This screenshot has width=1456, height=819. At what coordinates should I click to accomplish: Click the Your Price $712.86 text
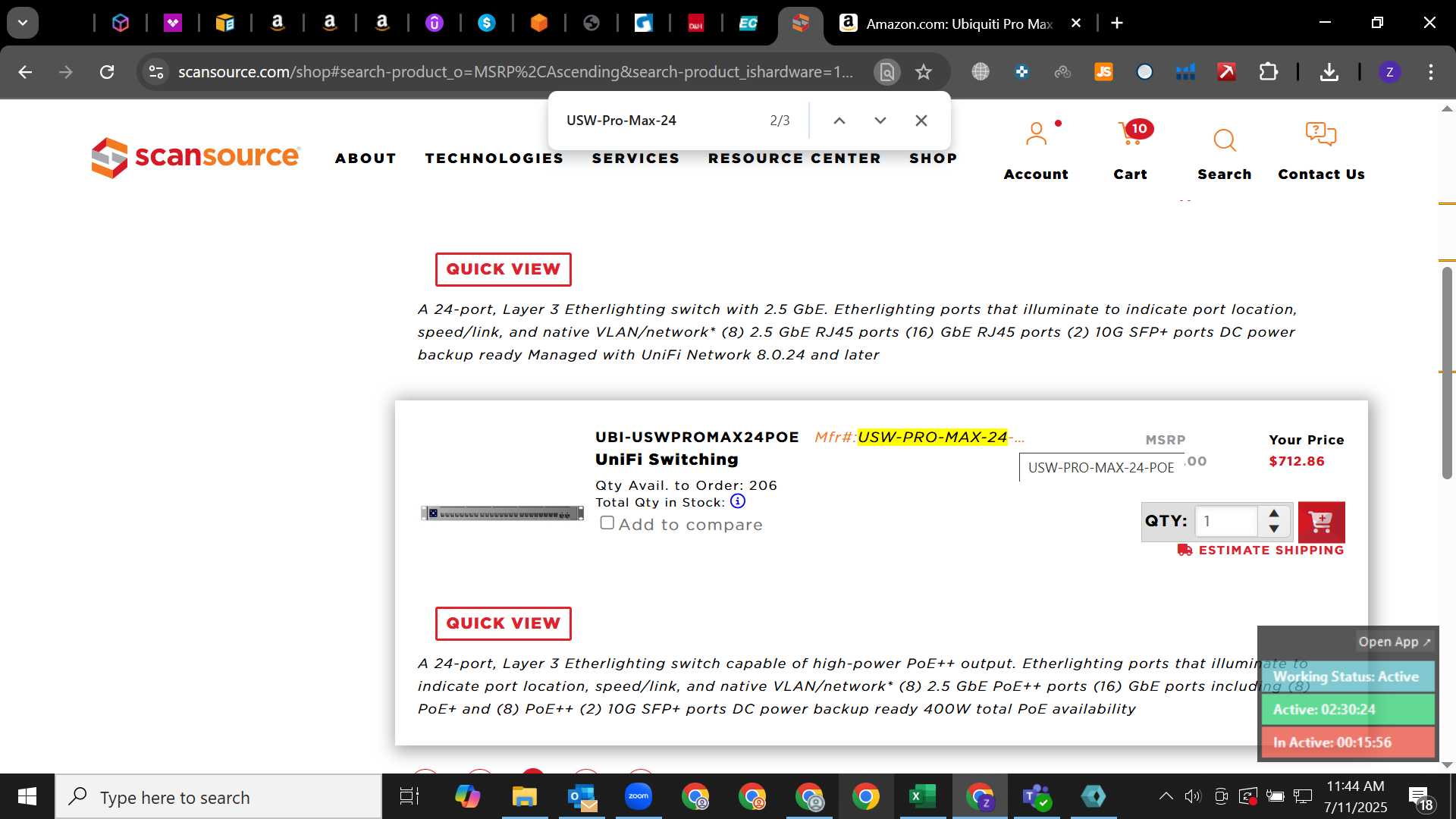[1296, 461]
